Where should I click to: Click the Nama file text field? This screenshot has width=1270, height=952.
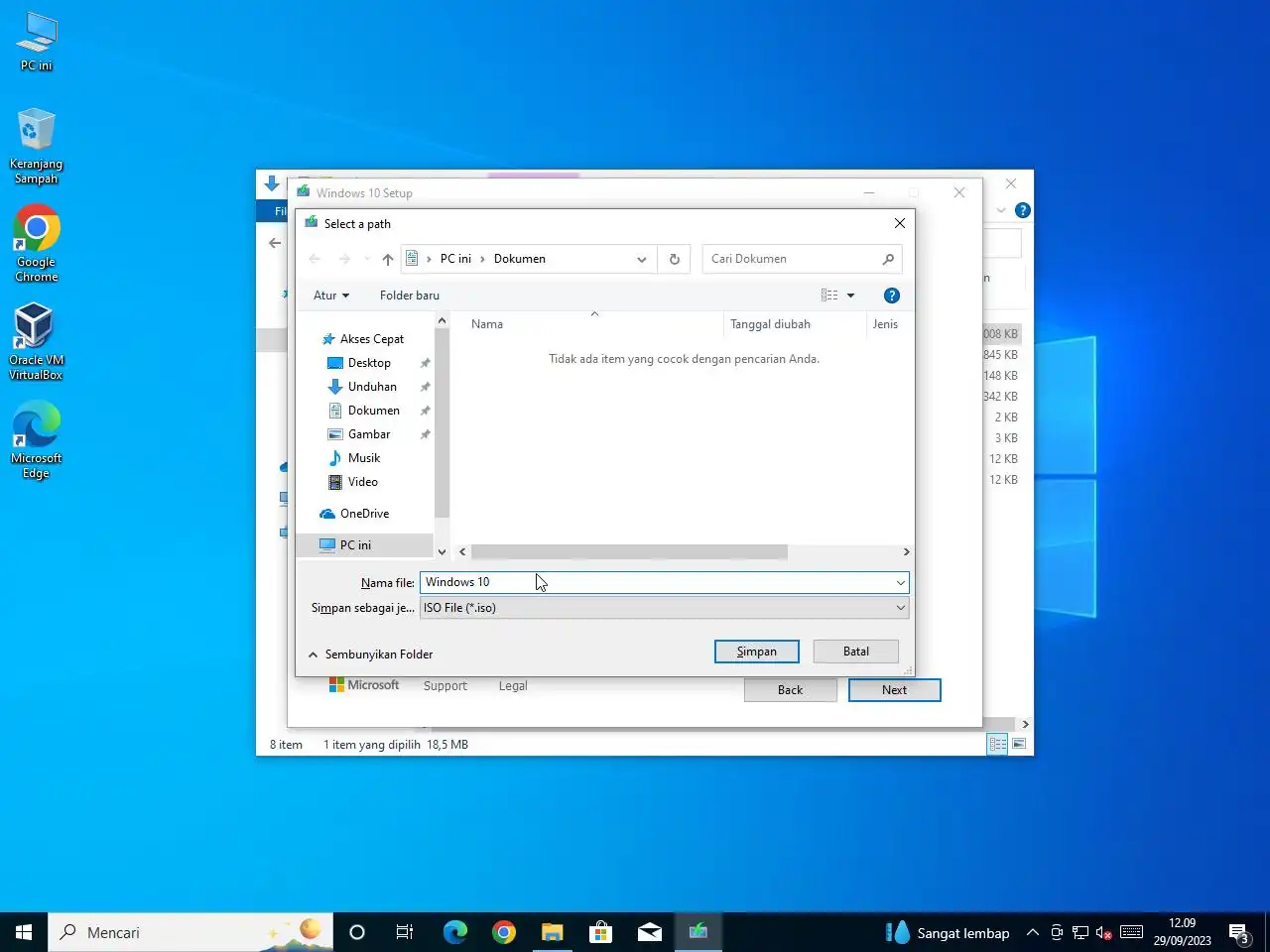tap(656, 583)
